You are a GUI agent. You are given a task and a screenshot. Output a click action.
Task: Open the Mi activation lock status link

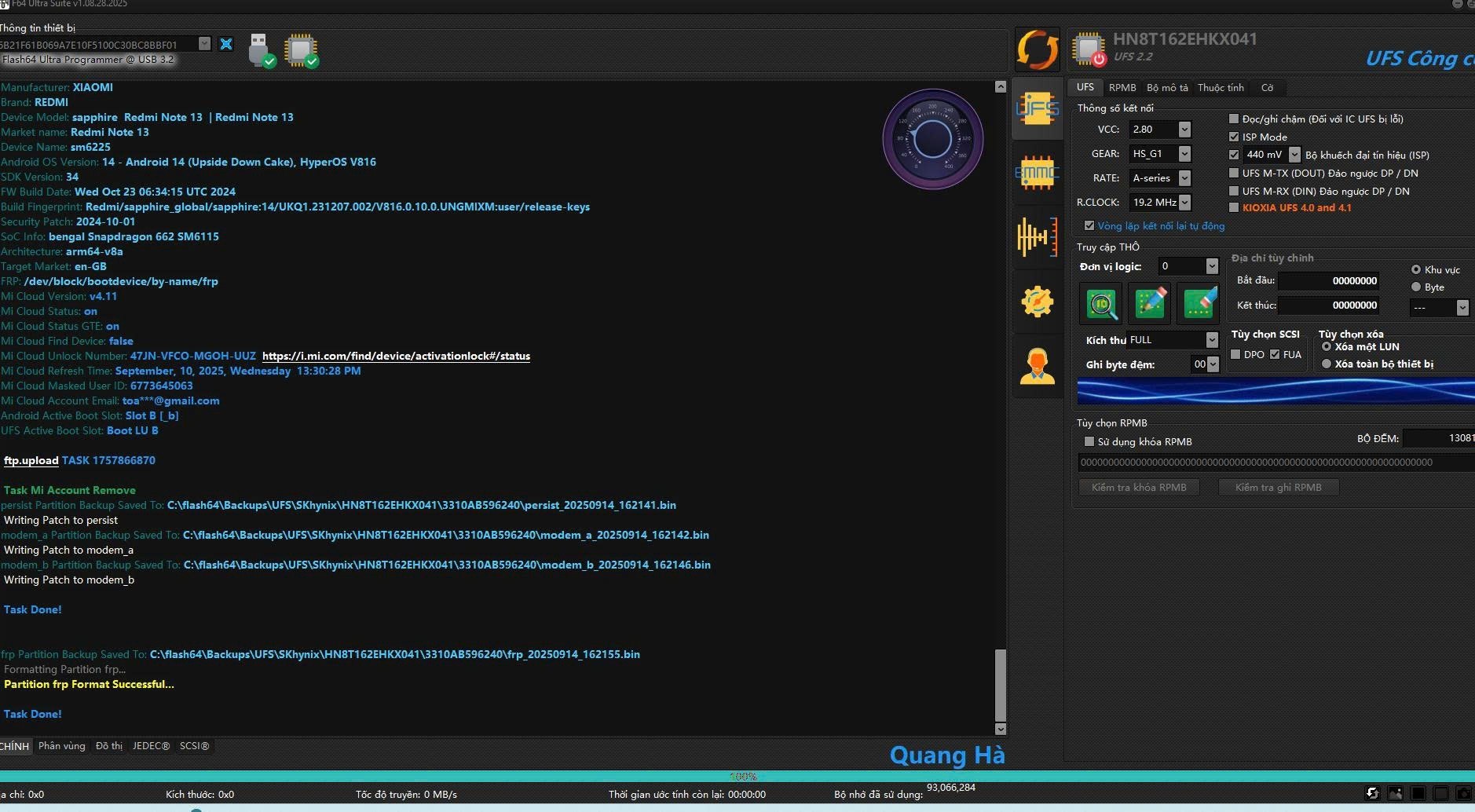click(x=396, y=357)
